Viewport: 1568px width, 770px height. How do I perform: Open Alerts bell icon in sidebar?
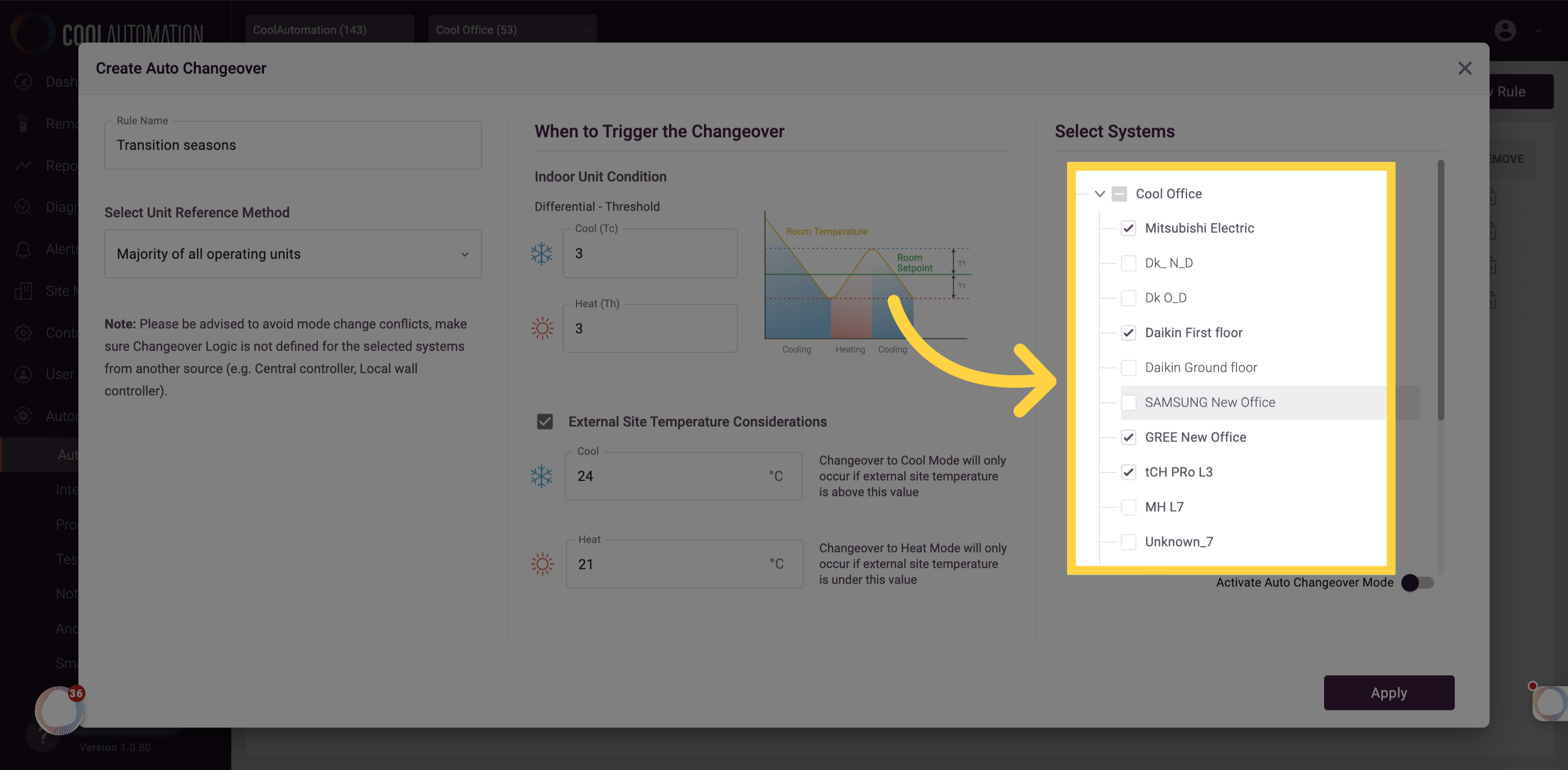pos(23,249)
